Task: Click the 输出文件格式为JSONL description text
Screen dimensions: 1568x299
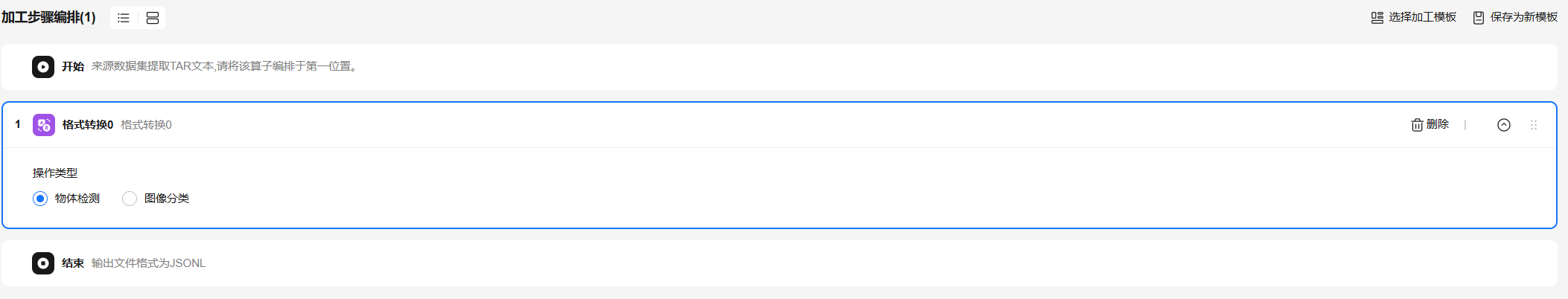Action: click(x=148, y=263)
